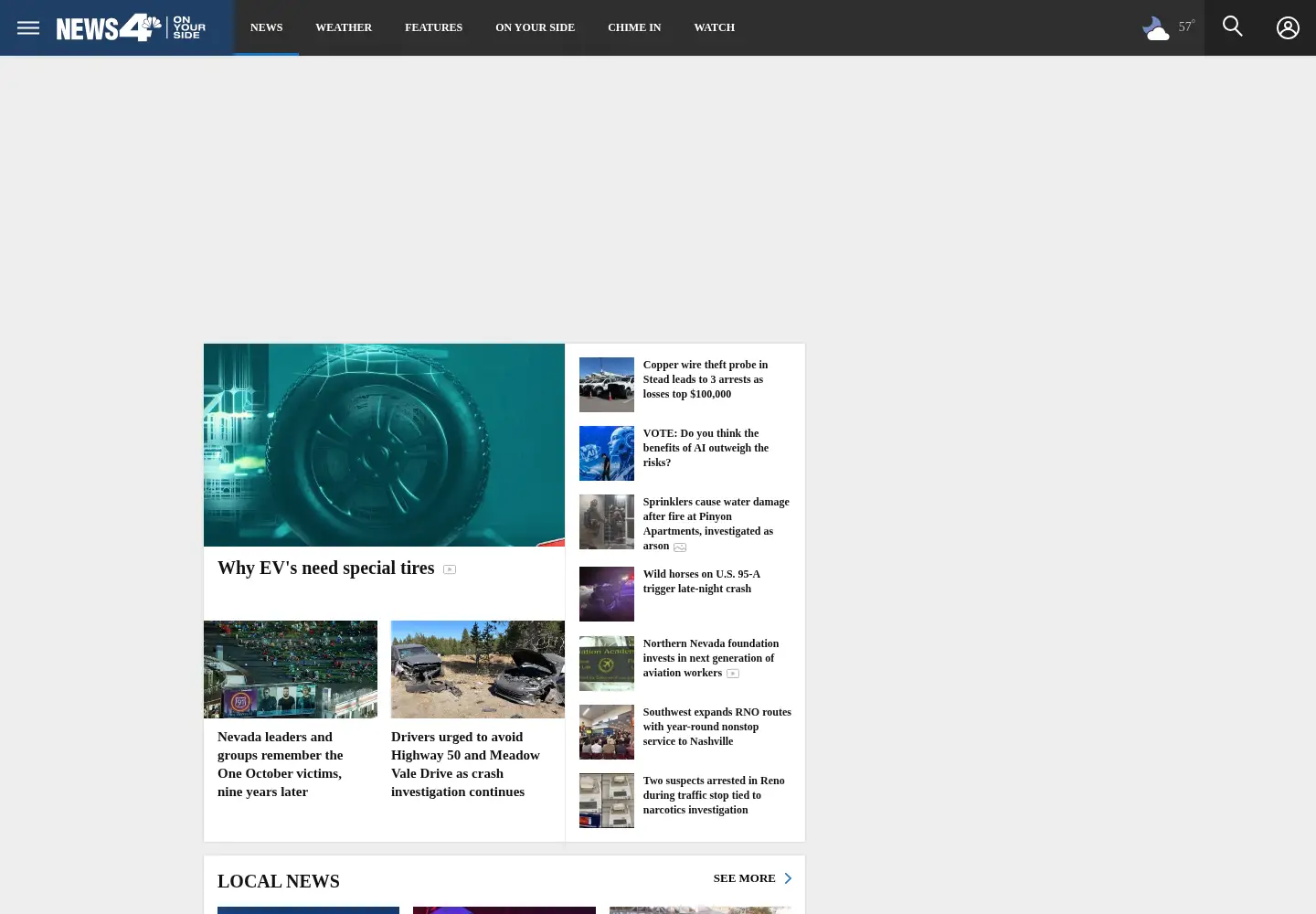Open the wild horses U.S. 95-A crash article
Screen dimensions: 1316x914
click(701, 581)
